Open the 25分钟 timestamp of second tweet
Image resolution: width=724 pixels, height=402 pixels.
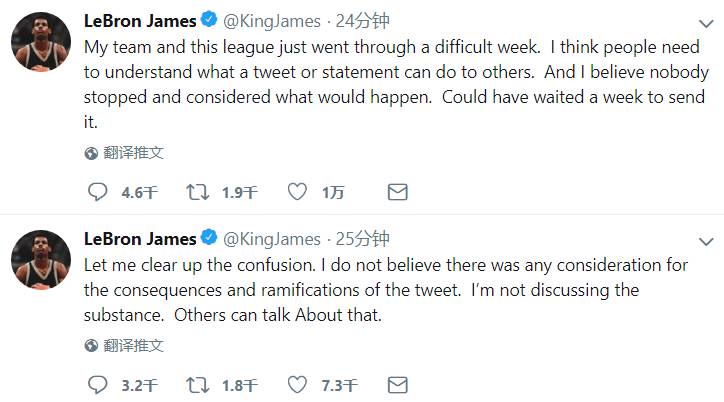[x=362, y=239]
